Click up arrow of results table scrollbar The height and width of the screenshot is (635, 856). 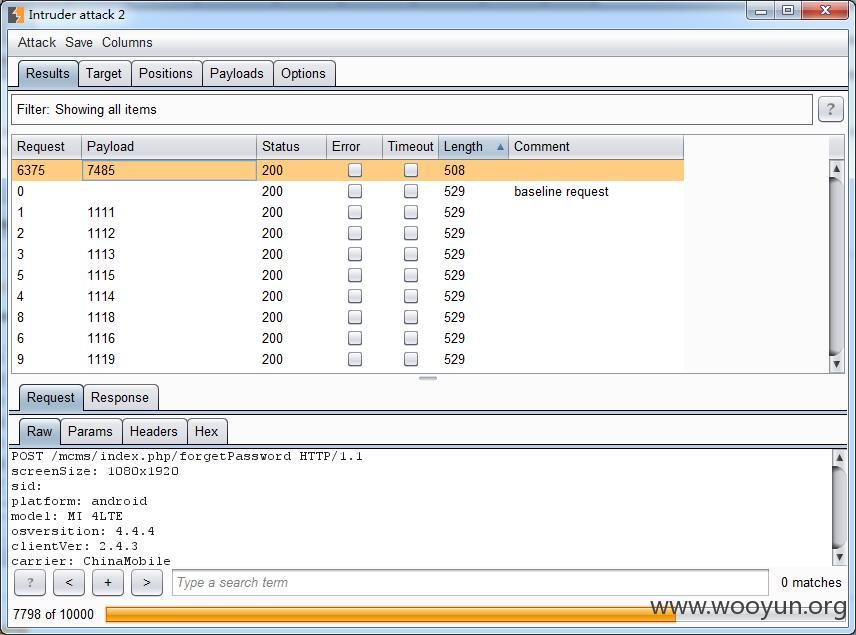[836, 169]
